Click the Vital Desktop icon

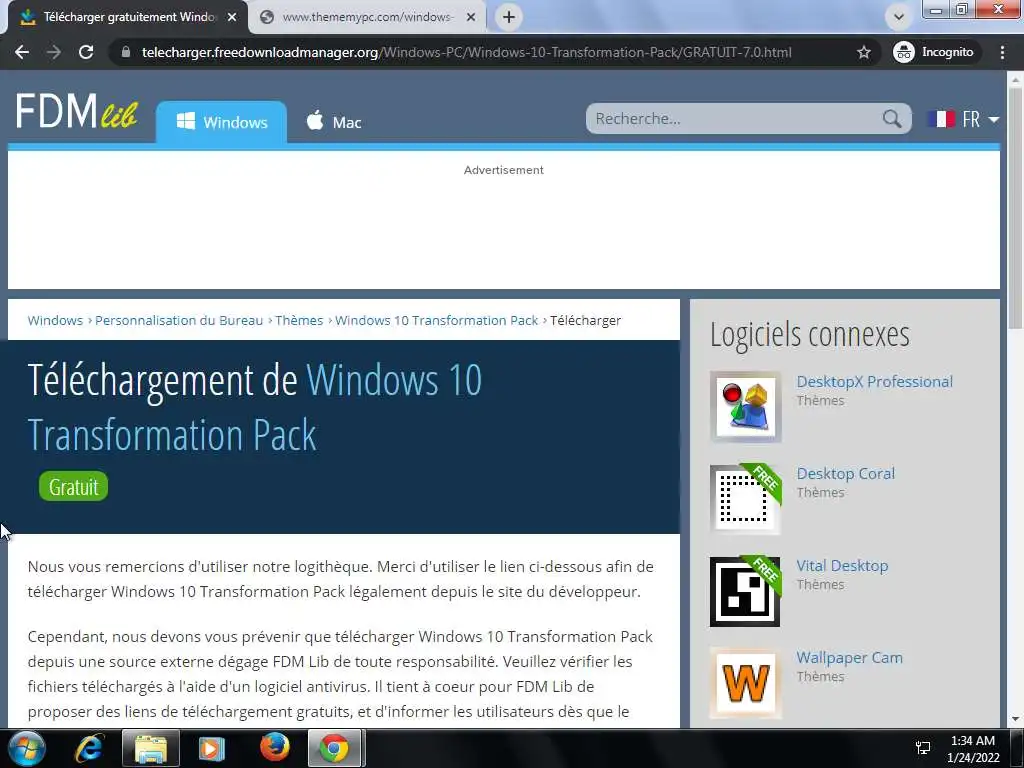point(745,591)
